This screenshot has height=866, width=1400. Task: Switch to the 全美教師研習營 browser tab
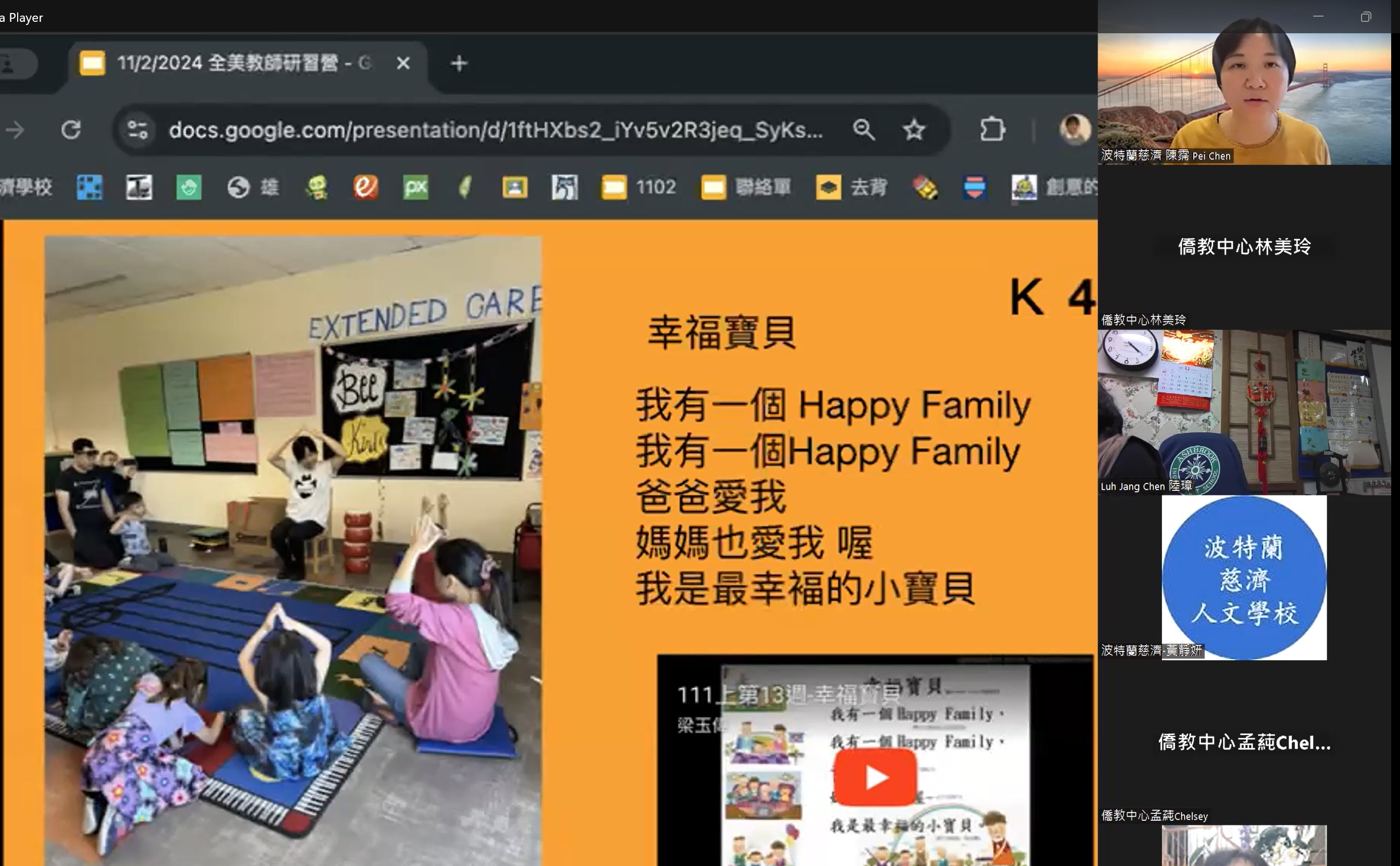click(x=229, y=63)
